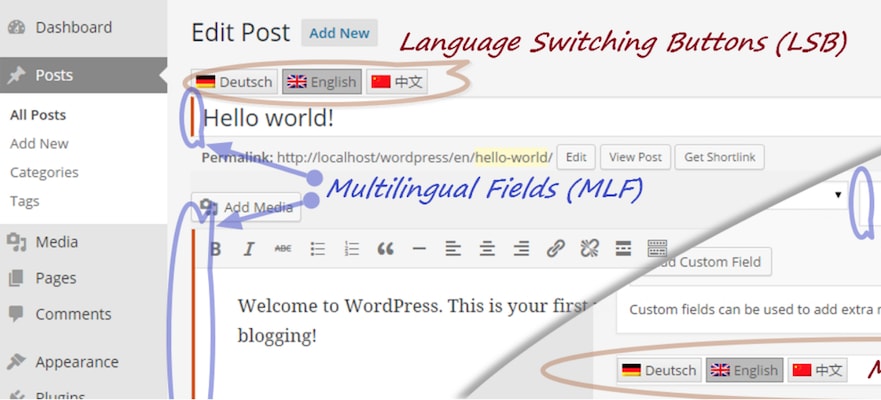The image size is (881, 400).
Task: Toggle the toolbar kitchen sink
Action: click(x=657, y=249)
